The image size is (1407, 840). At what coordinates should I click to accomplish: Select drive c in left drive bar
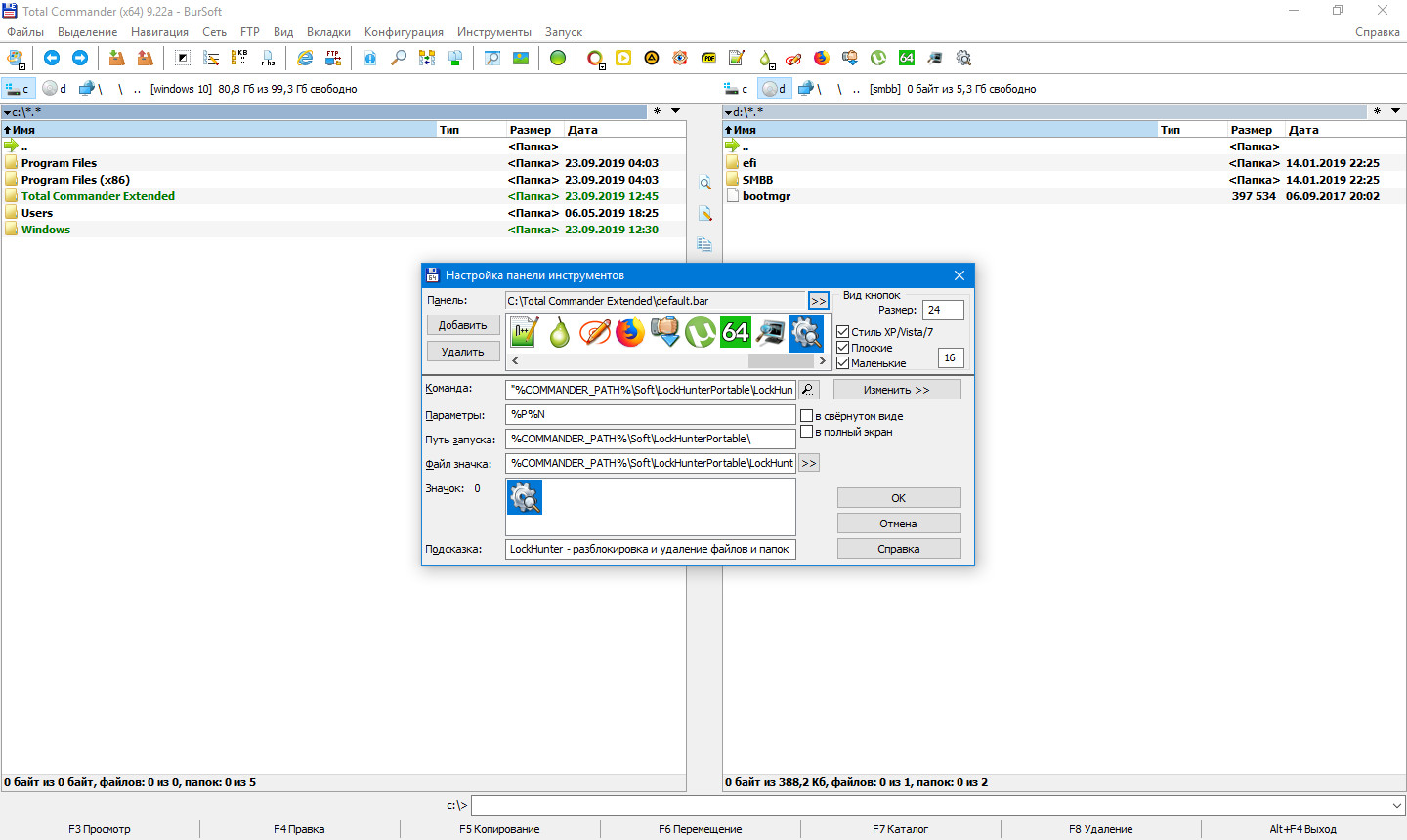point(20,89)
